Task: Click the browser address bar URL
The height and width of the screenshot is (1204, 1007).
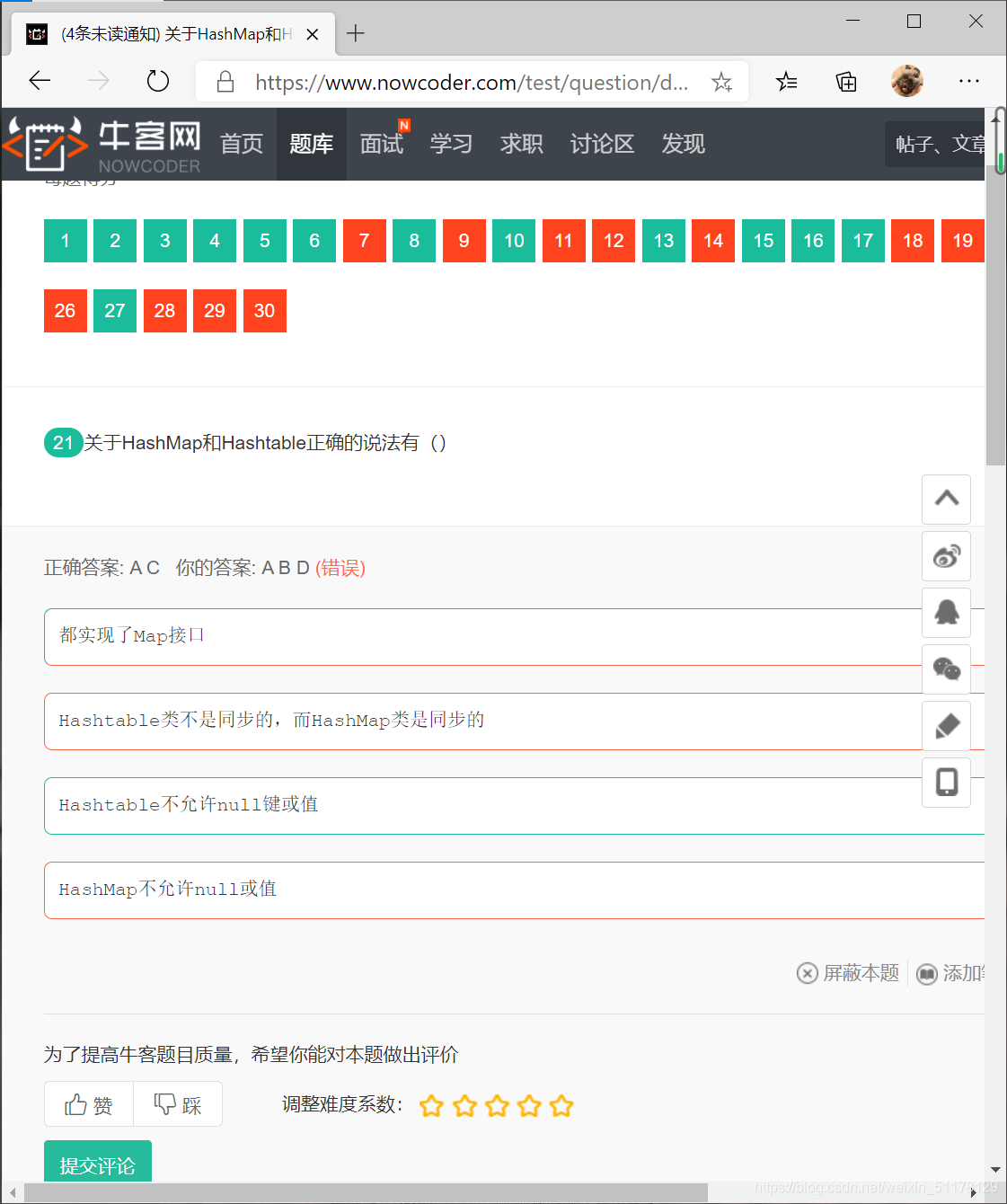Action: (x=472, y=83)
